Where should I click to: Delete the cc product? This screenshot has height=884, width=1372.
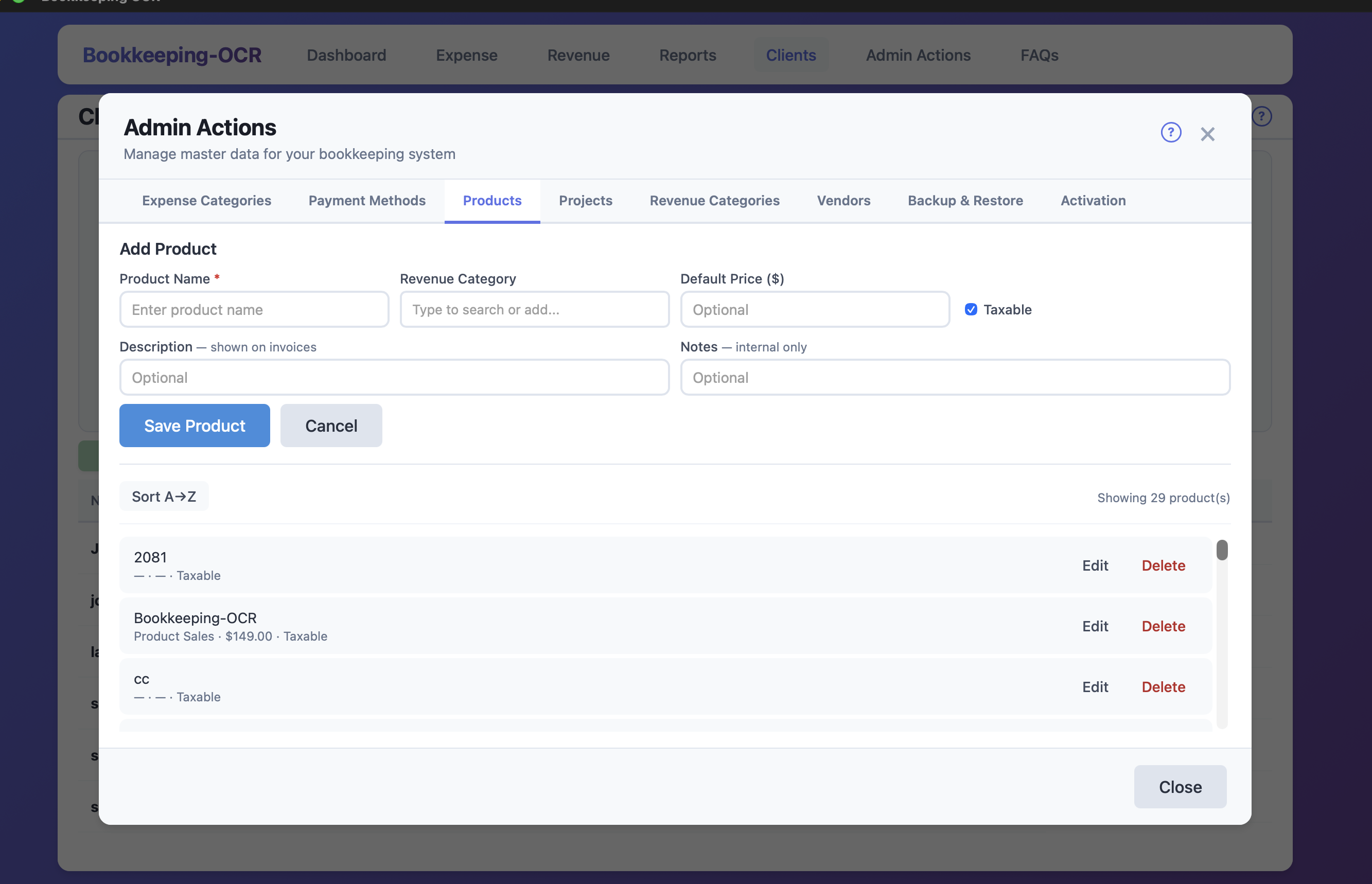pos(1163,687)
